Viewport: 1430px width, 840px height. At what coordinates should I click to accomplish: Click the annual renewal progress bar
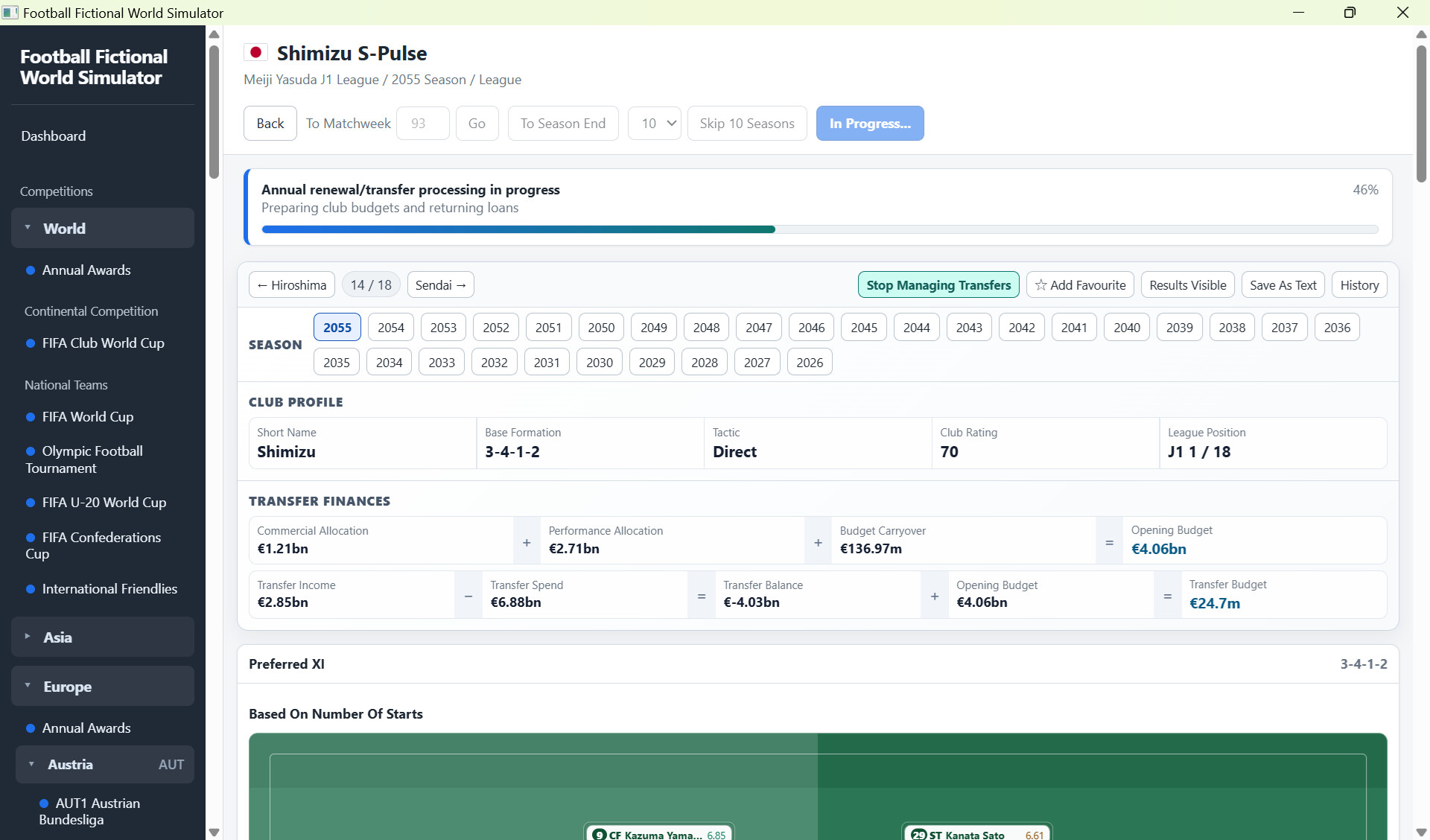tap(820, 229)
